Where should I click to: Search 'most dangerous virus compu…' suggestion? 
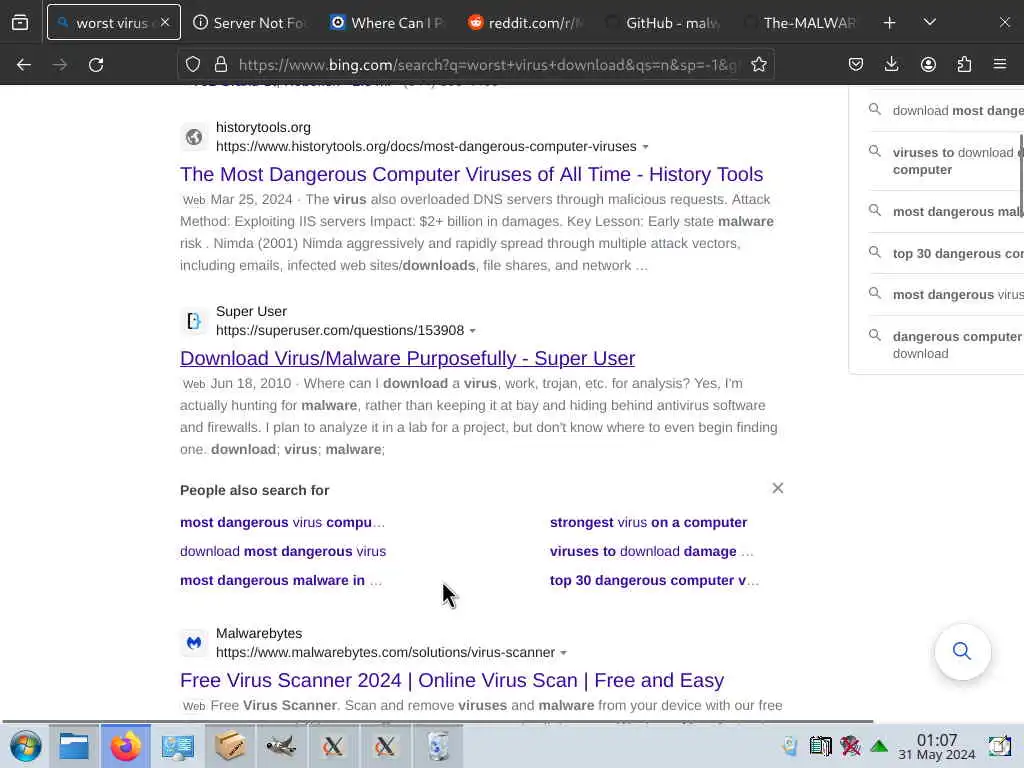tap(282, 522)
